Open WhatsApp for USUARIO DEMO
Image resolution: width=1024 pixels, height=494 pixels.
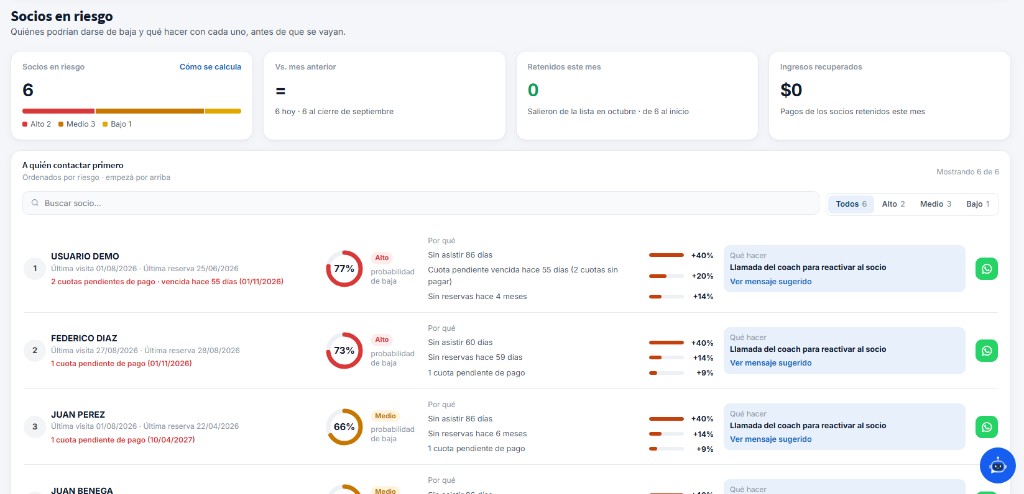(x=986, y=269)
